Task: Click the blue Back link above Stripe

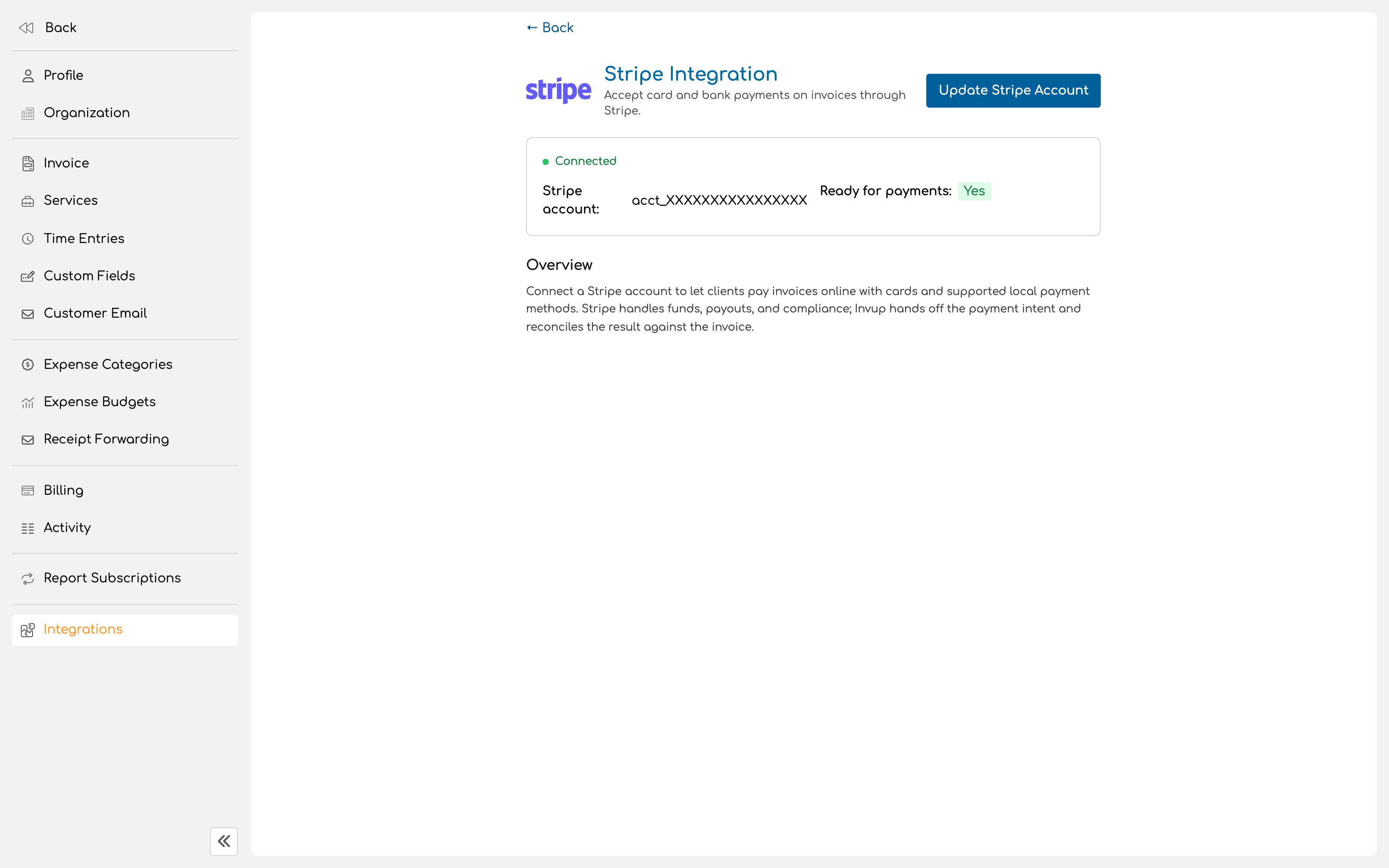Action: click(x=550, y=27)
